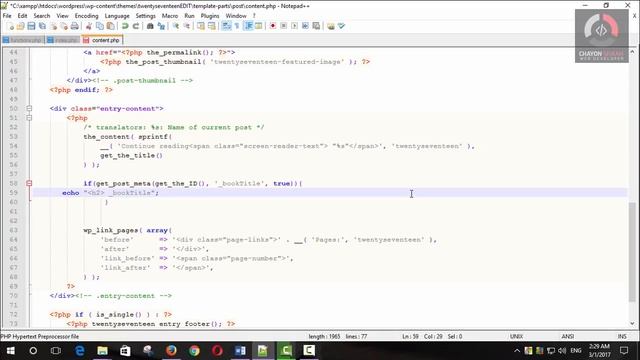Open the Edit menu
The height and width of the screenshot is (360, 640).
(x=22, y=16)
